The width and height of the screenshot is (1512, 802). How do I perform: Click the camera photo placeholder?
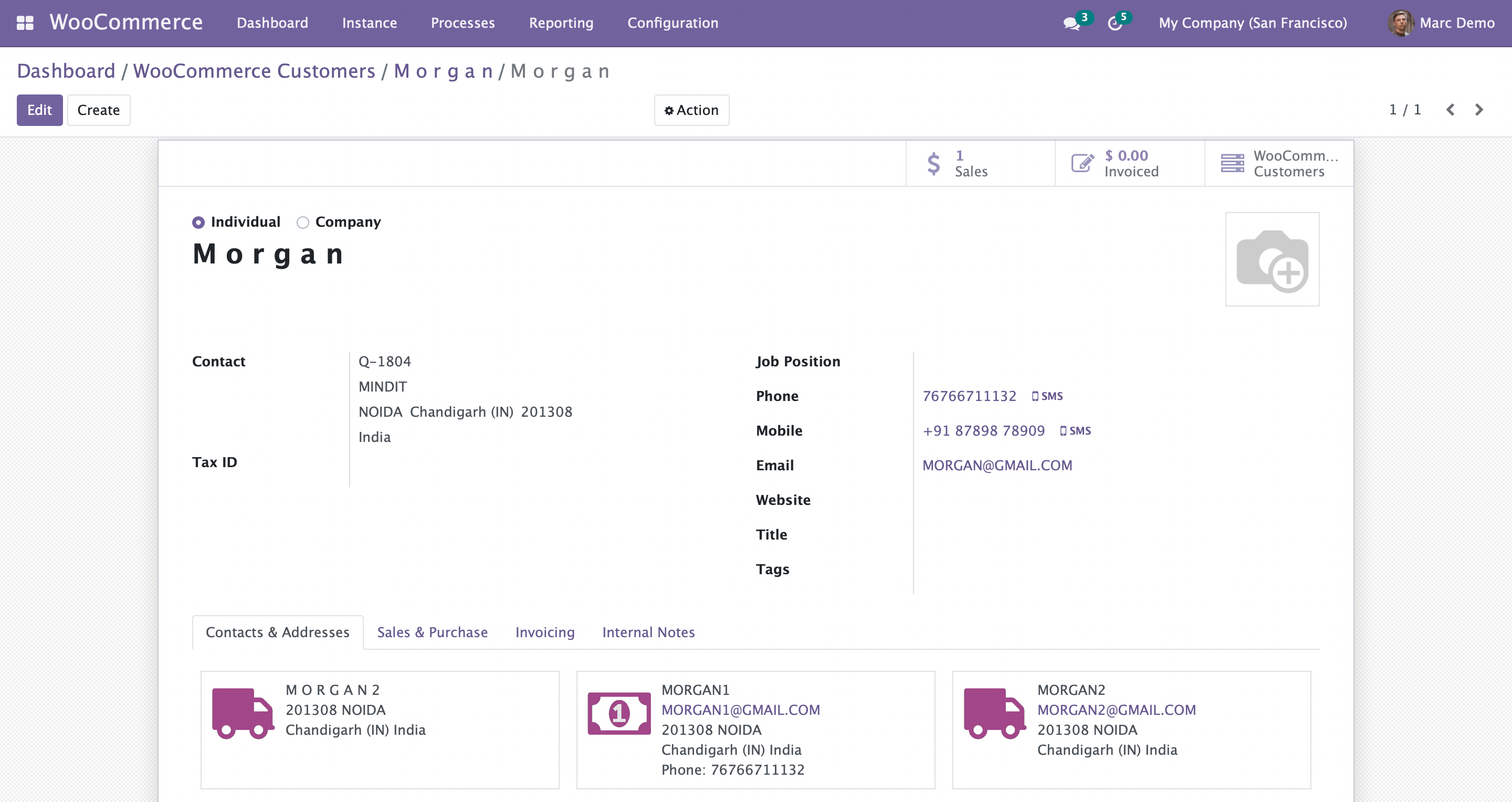(x=1272, y=259)
